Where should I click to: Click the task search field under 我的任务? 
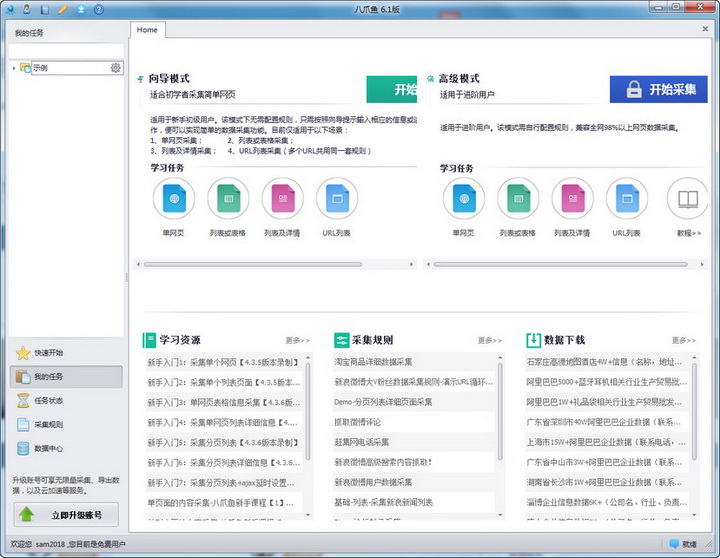[x=66, y=51]
